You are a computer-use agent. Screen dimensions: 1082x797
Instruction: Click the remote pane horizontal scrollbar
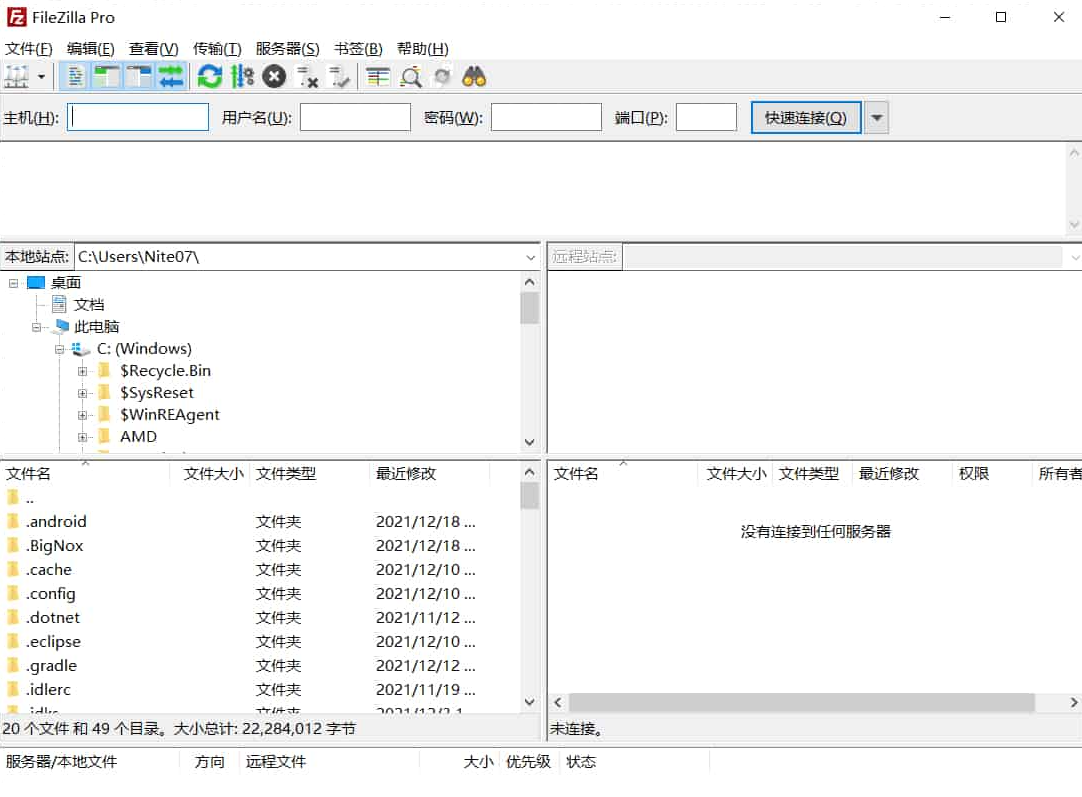click(x=801, y=702)
